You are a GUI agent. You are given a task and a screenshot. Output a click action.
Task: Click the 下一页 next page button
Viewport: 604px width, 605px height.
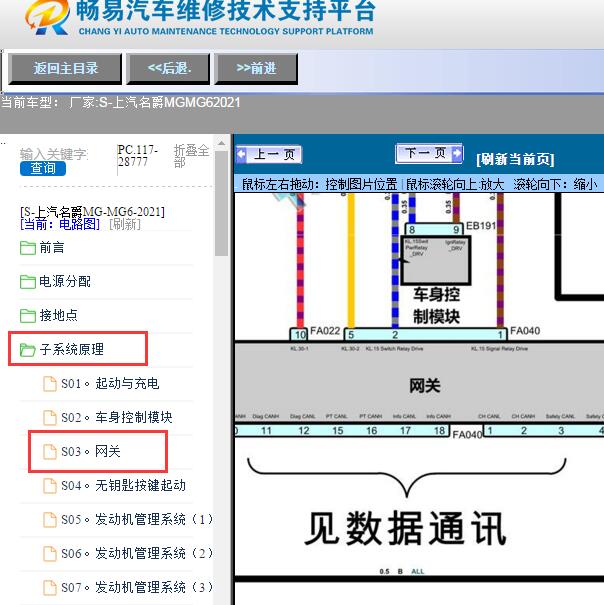point(429,153)
